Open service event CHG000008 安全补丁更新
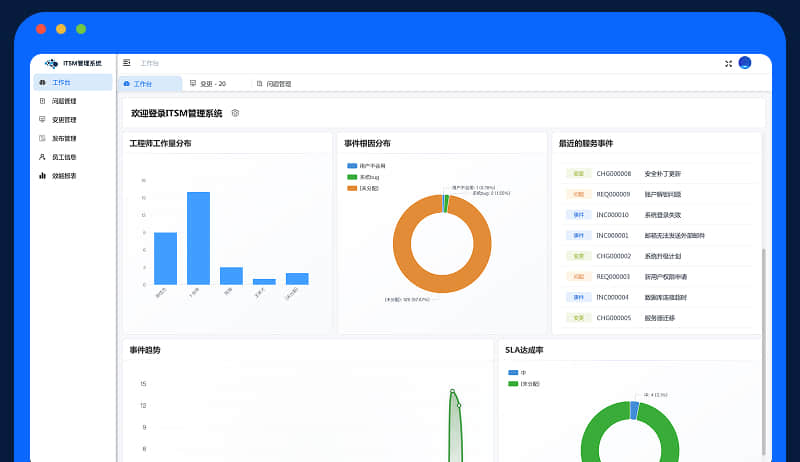The width and height of the screenshot is (800, 462). (640, 173)
